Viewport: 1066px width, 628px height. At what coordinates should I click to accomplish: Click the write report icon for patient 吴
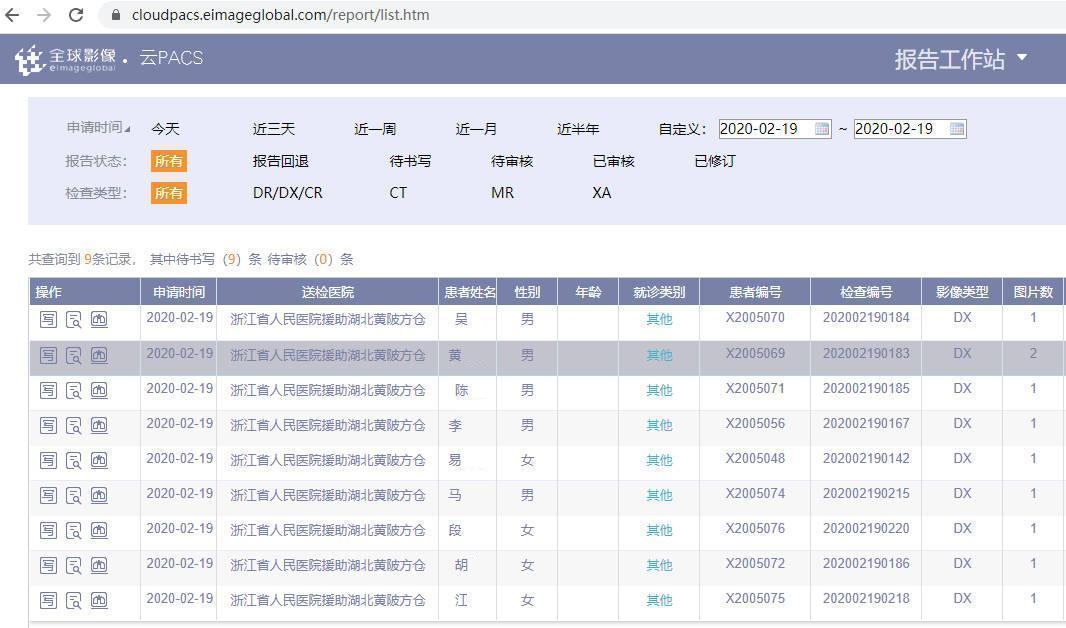48,320
